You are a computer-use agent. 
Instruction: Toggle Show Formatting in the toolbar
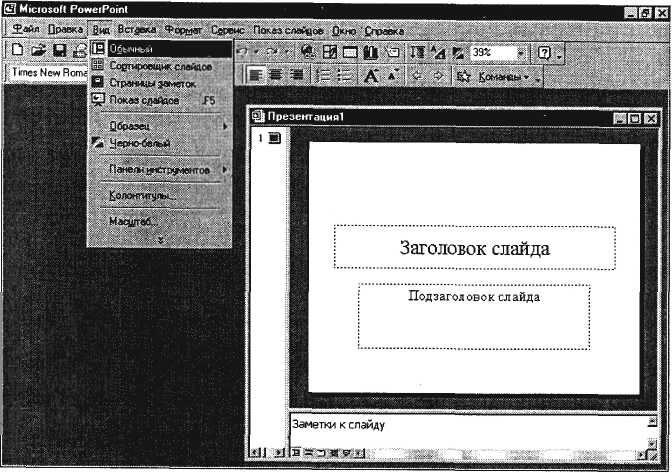pyautogui.click(x=438, y=53)
